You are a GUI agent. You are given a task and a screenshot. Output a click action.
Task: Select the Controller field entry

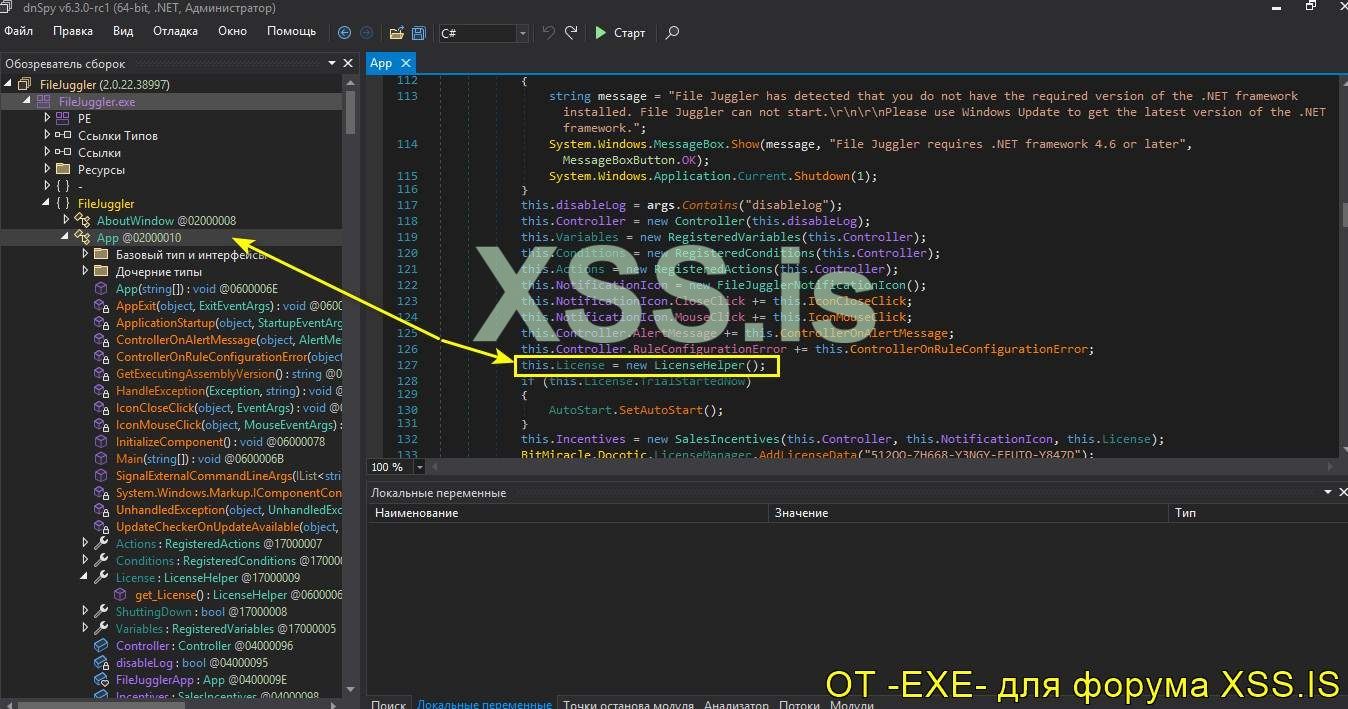pyautogui.click(x=204, y=645)
